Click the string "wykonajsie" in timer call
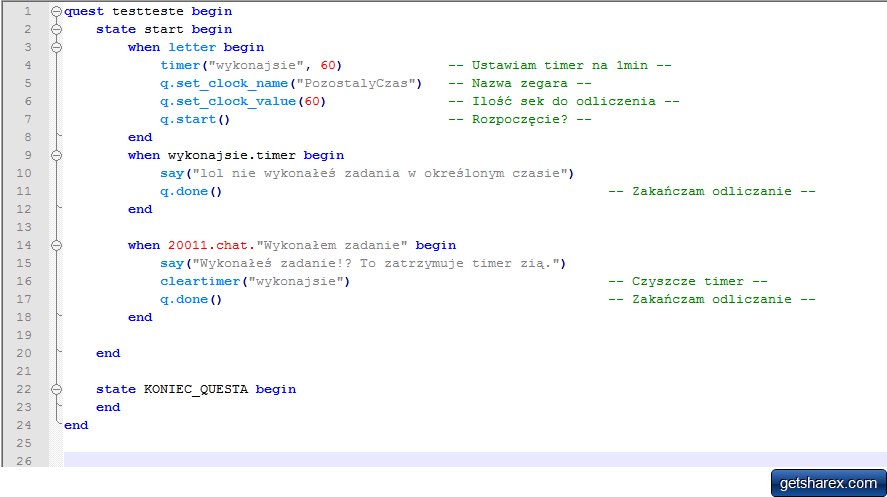Screen dimensions: 887x497 257,66
